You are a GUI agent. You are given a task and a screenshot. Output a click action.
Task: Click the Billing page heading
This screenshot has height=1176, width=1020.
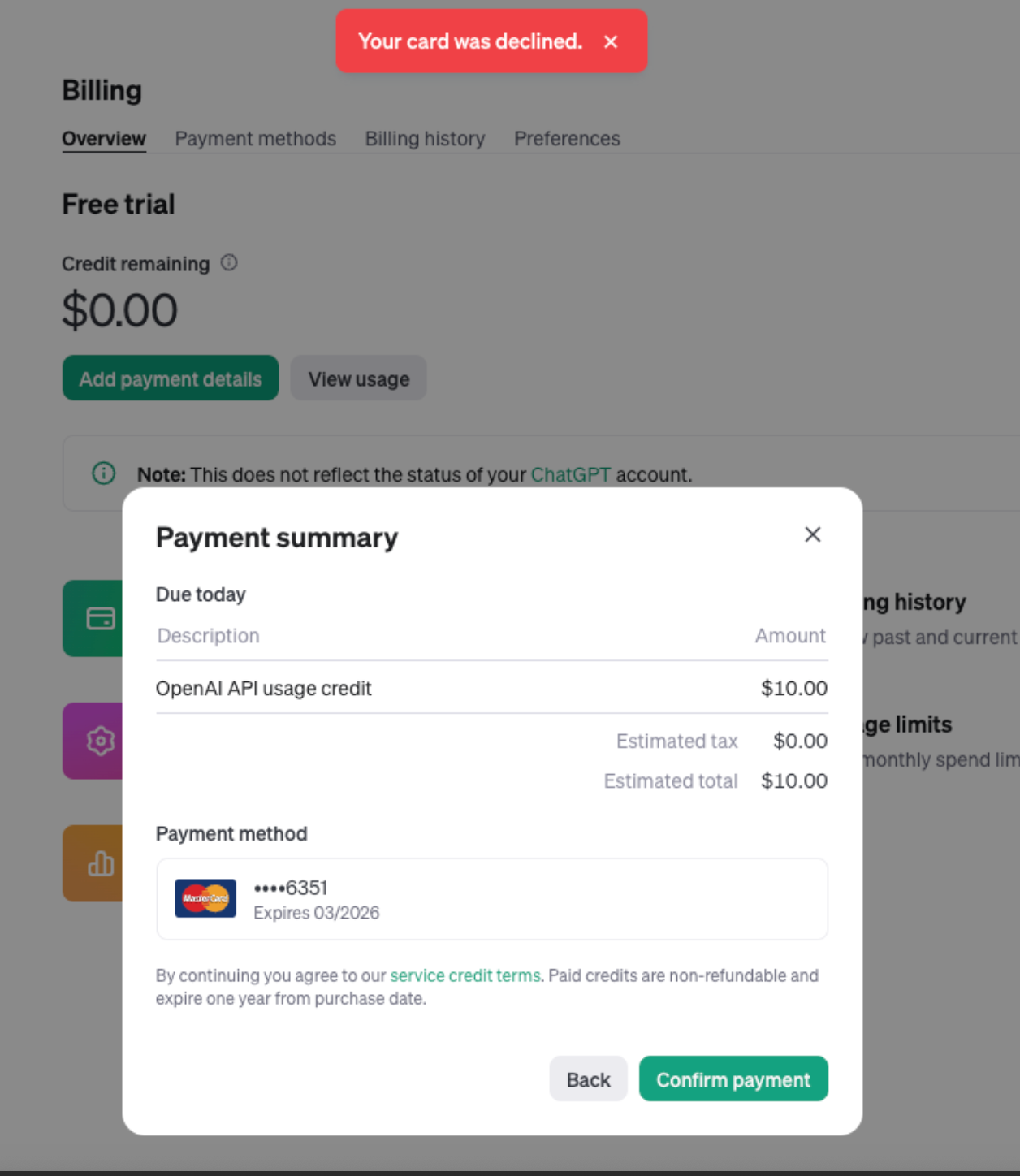102,90
